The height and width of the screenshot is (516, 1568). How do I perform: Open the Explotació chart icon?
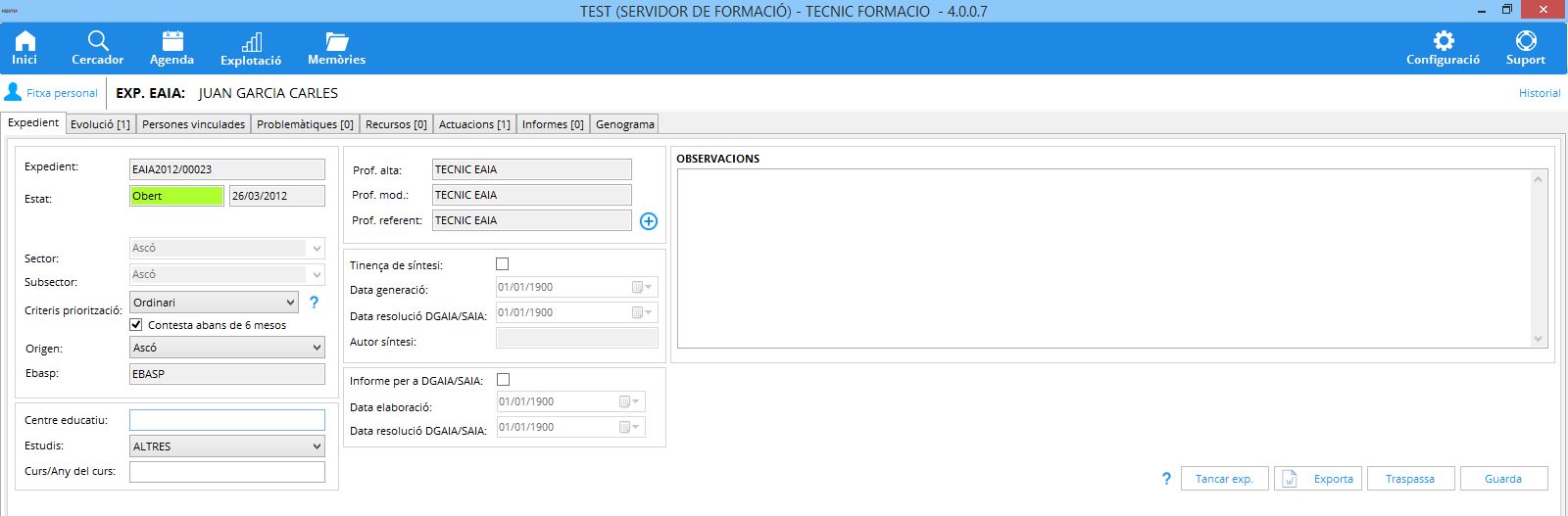tap(251, 47)
